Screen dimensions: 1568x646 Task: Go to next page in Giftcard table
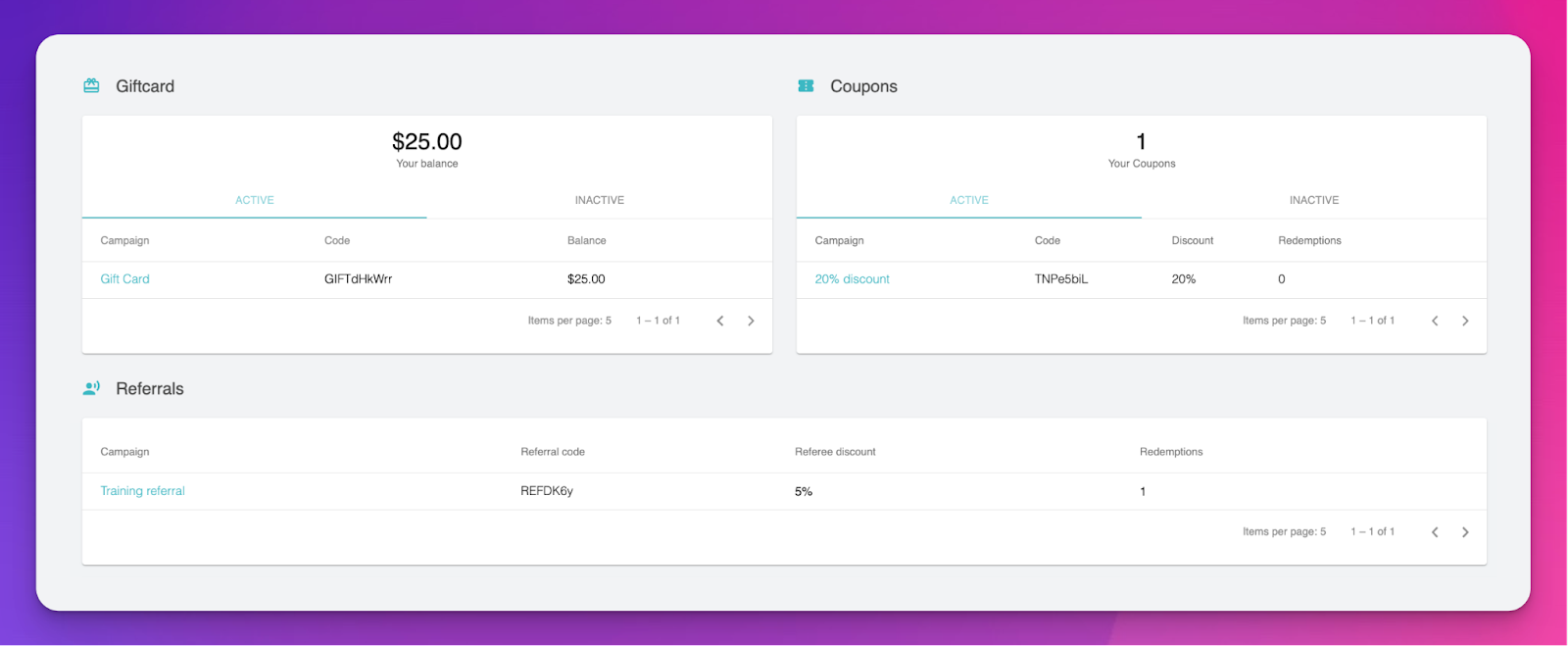coord(751,321)
